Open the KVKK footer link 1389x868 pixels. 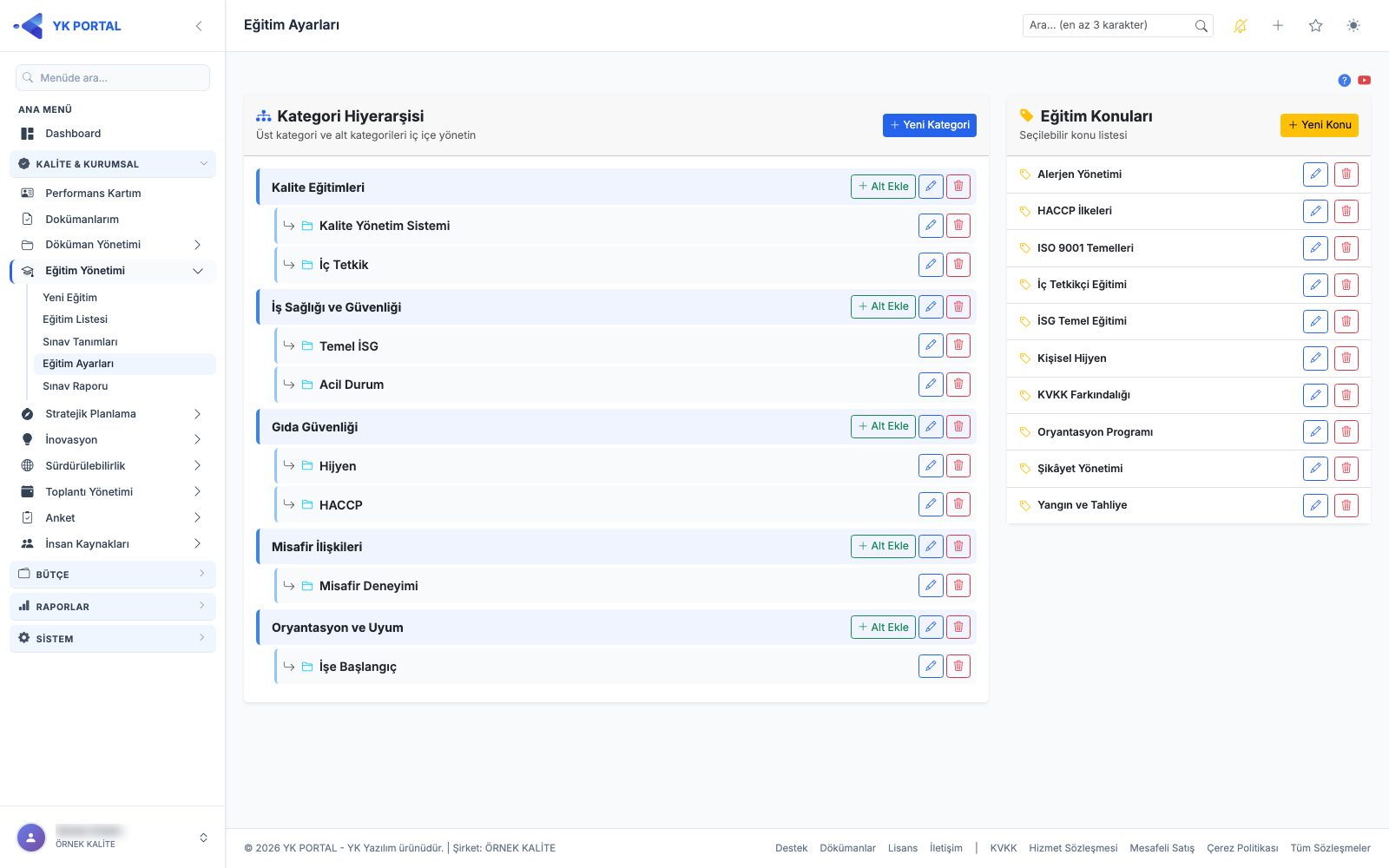pyautogui.click(x=1004, y=848)
